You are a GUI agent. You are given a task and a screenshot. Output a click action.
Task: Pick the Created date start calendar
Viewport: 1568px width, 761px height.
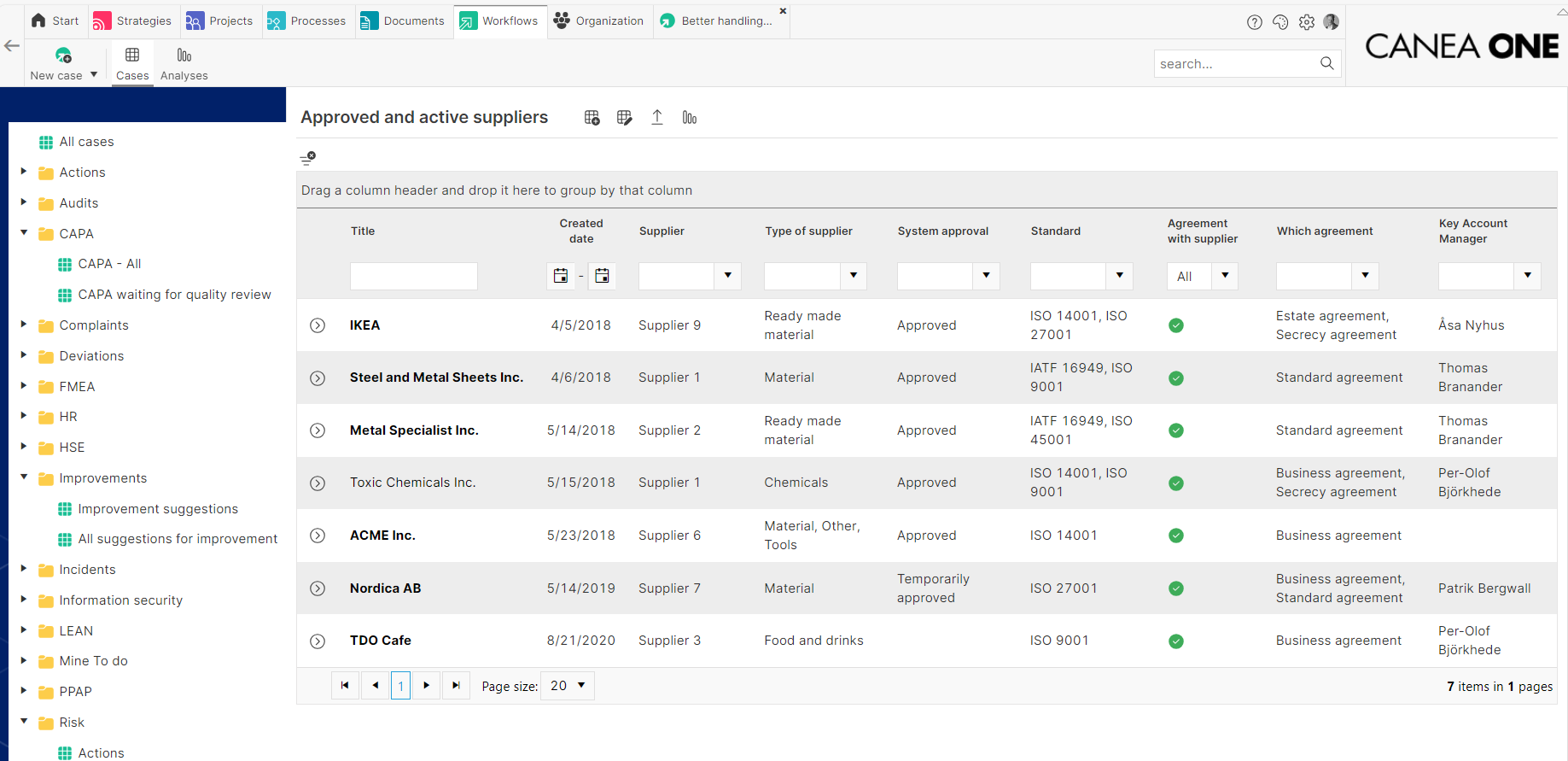point(561,276)
